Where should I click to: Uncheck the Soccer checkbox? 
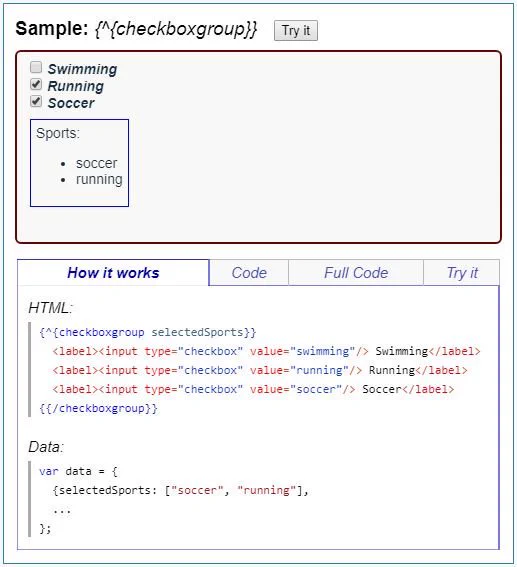tap(36, 101)
